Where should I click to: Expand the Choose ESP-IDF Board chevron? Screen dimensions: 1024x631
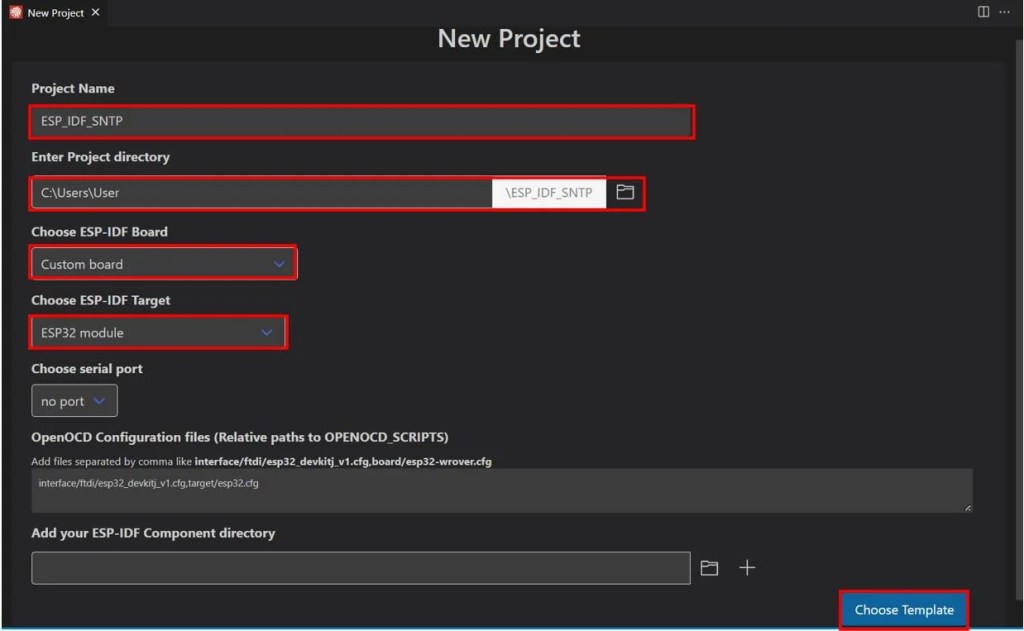click(281, 263)
